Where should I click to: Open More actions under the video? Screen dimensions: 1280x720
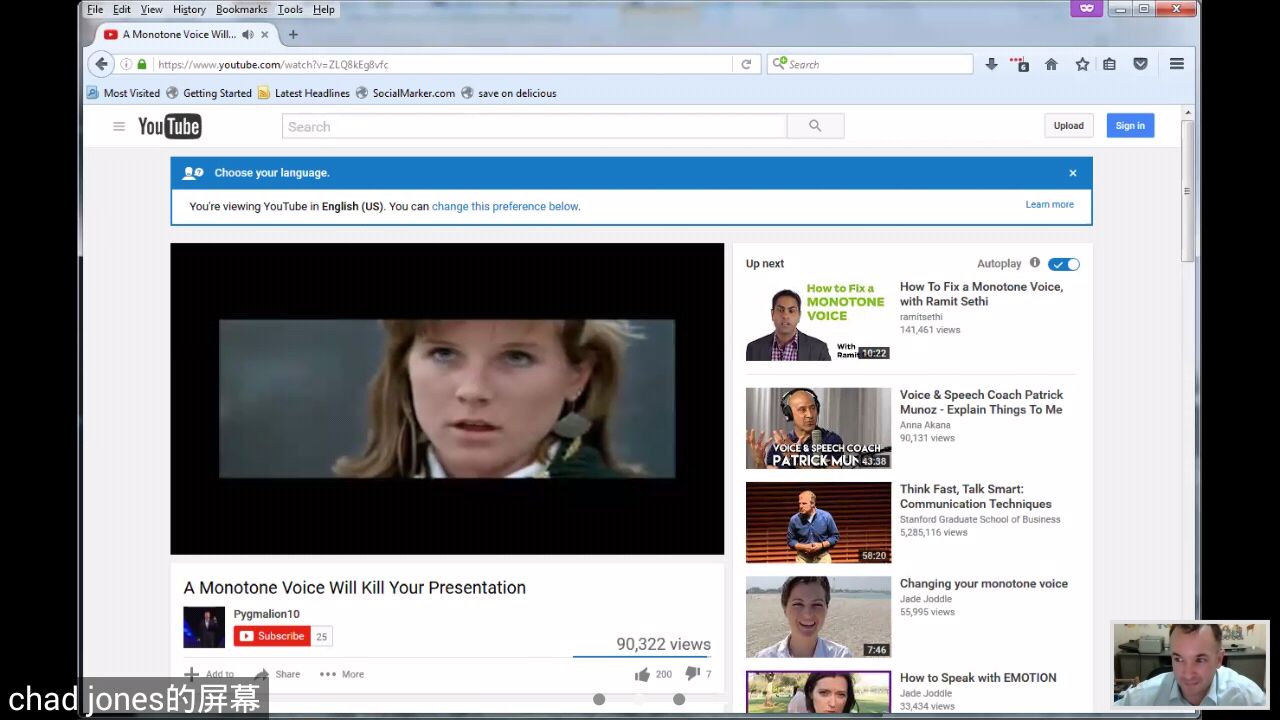(342, 674)
